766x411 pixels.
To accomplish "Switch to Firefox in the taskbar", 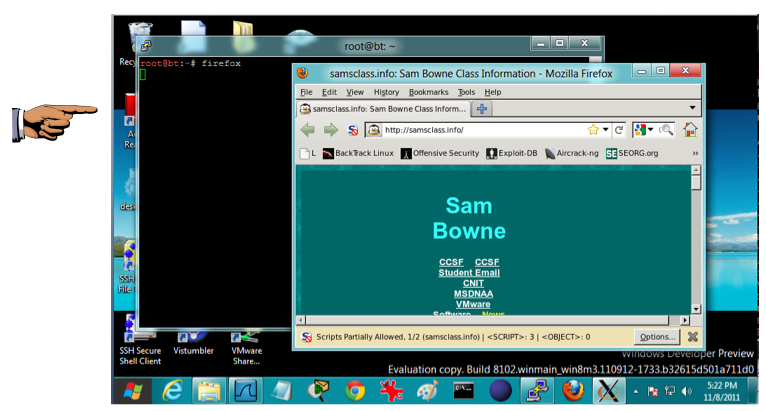I will 573,390.
